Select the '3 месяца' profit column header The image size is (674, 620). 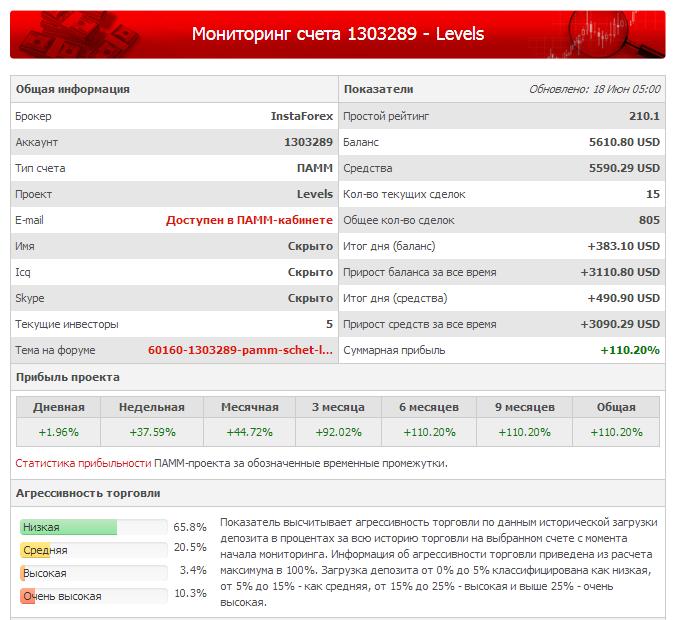coord(338,407)
